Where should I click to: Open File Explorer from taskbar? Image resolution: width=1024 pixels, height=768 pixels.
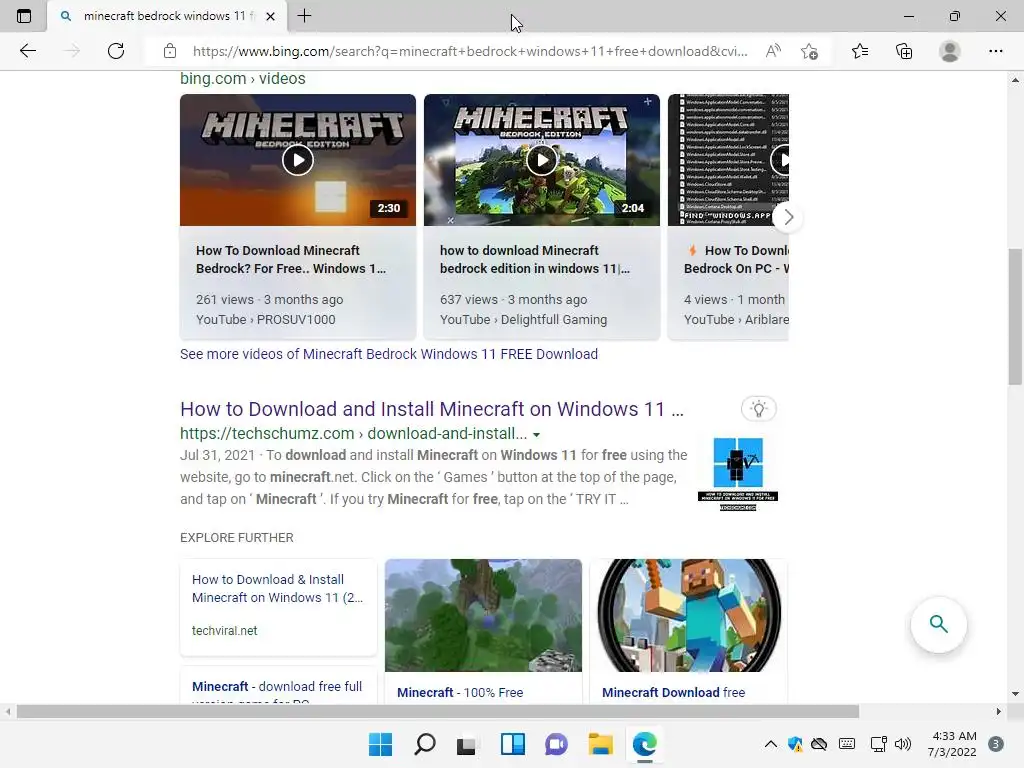(600, 744)
